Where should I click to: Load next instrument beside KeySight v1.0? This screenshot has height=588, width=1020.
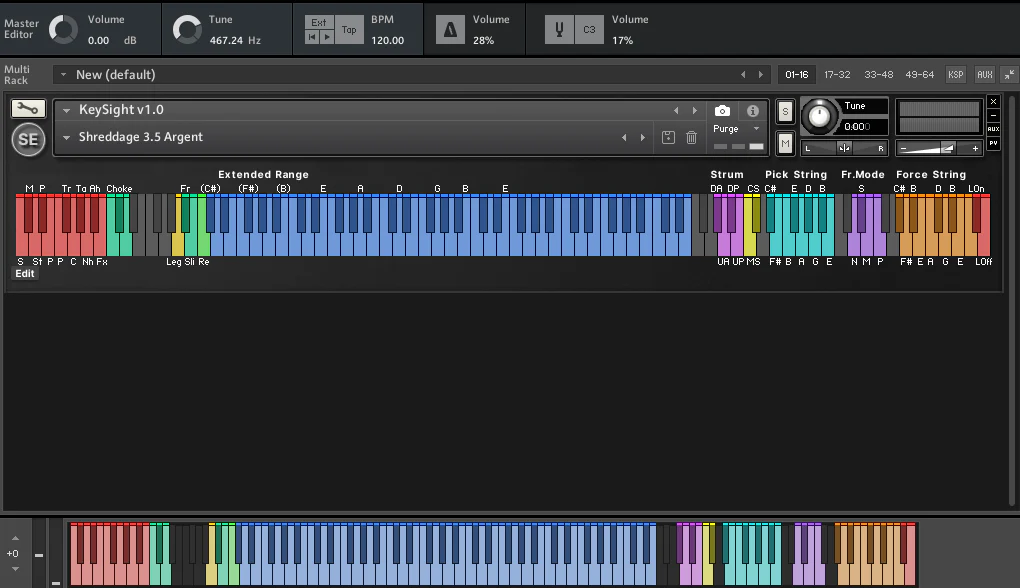[695, 111]
